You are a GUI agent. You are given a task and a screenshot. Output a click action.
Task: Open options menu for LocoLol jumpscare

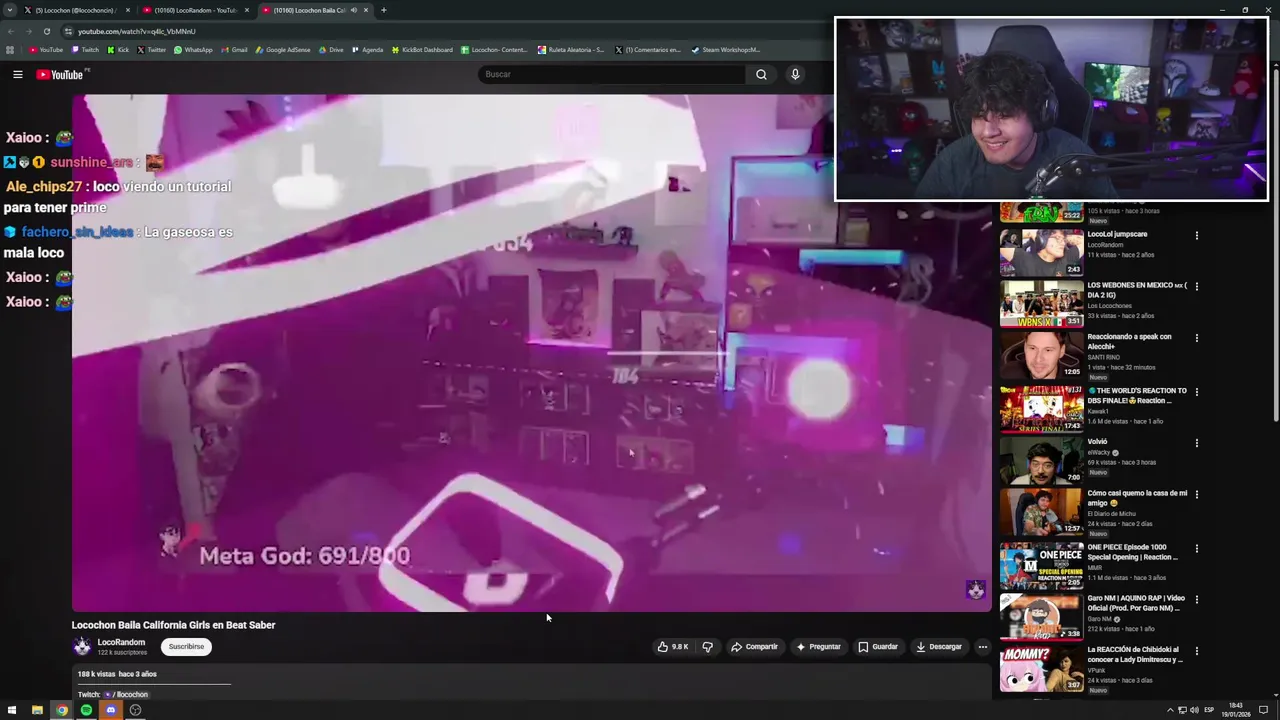coord(1196,236)
